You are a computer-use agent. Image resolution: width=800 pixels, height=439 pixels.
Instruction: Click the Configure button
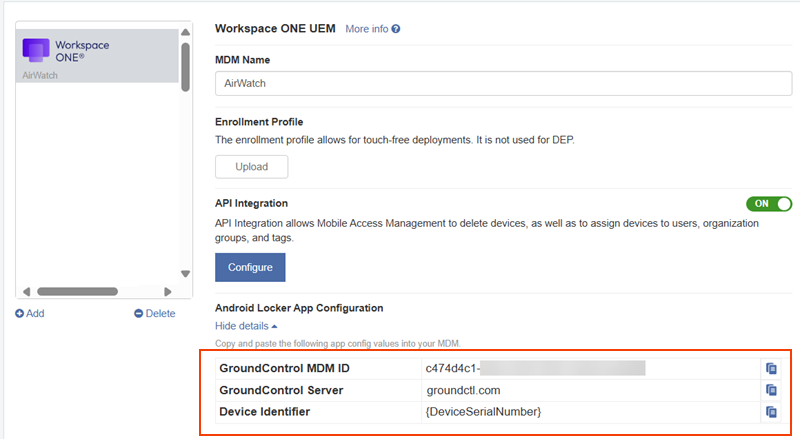tap(250, 267)
